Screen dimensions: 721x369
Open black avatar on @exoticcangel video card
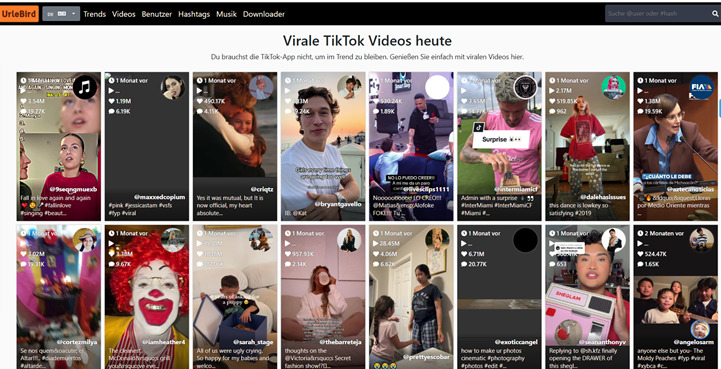526,240
